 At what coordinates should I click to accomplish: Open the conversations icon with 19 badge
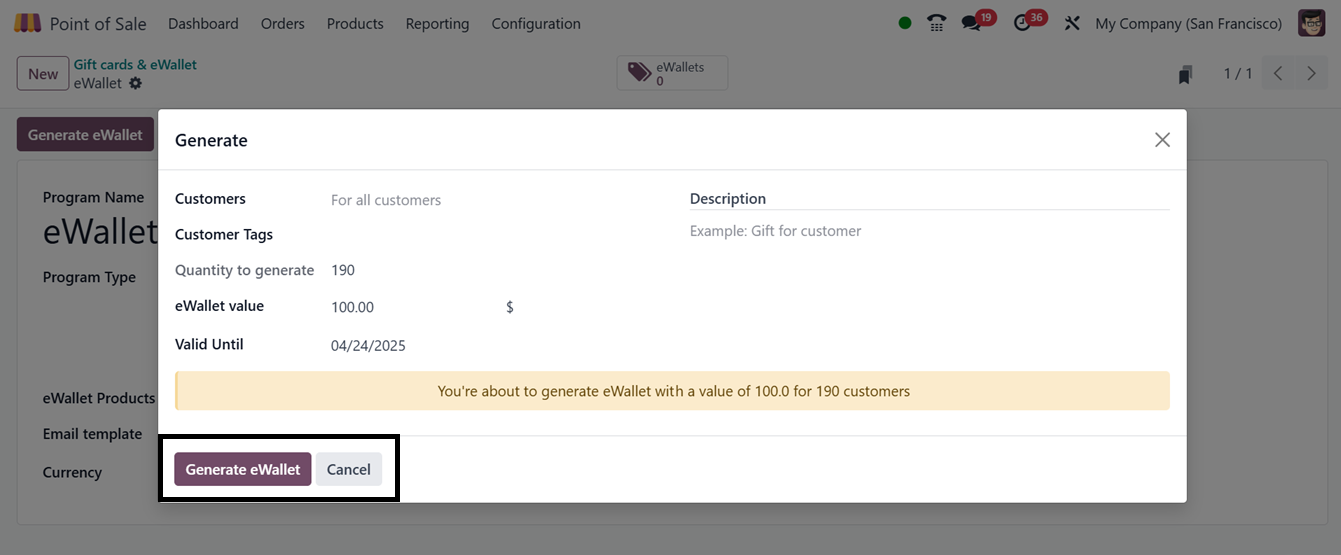tap(972, 23)
